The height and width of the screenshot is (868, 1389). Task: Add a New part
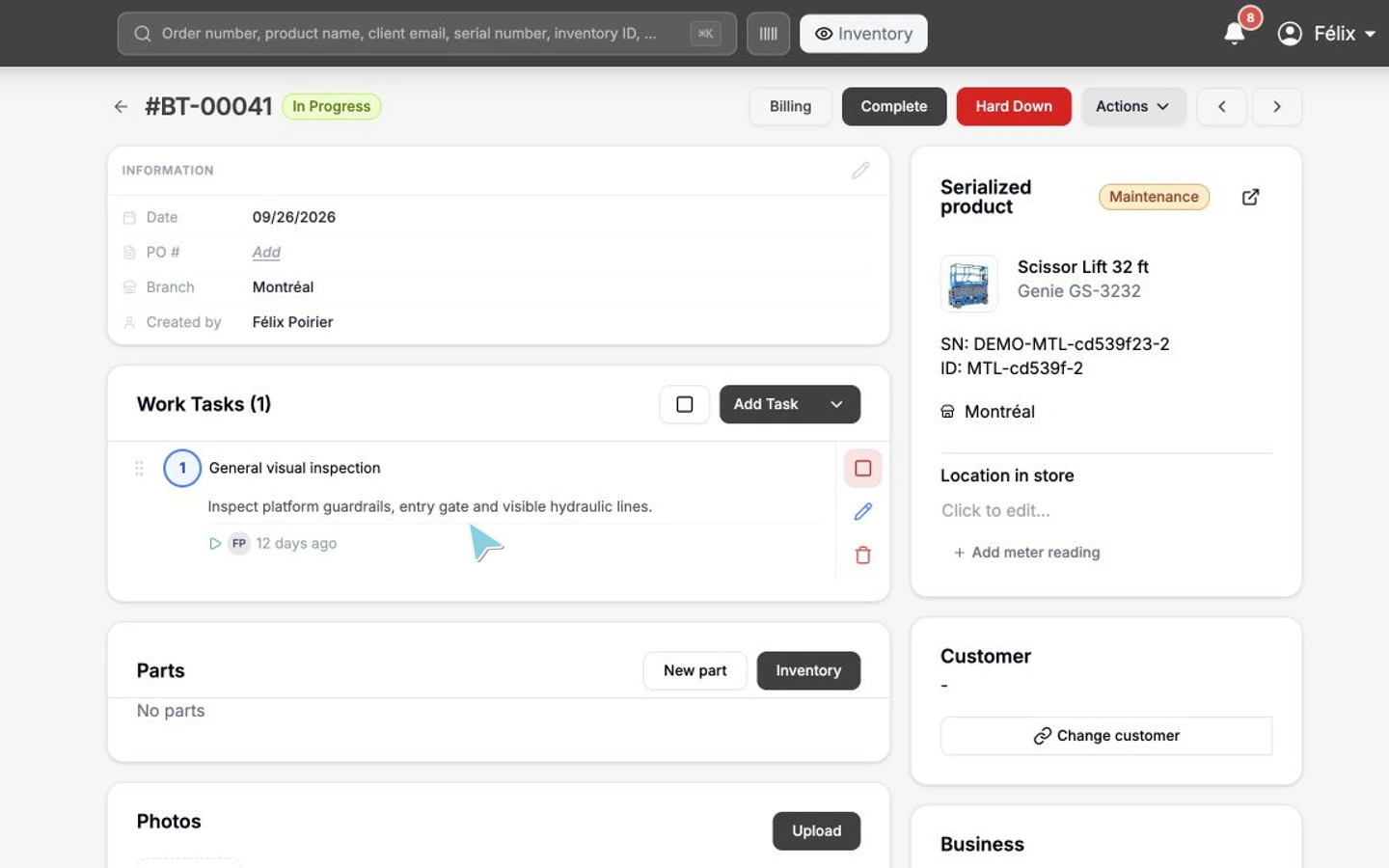click(x=694, y=670)
